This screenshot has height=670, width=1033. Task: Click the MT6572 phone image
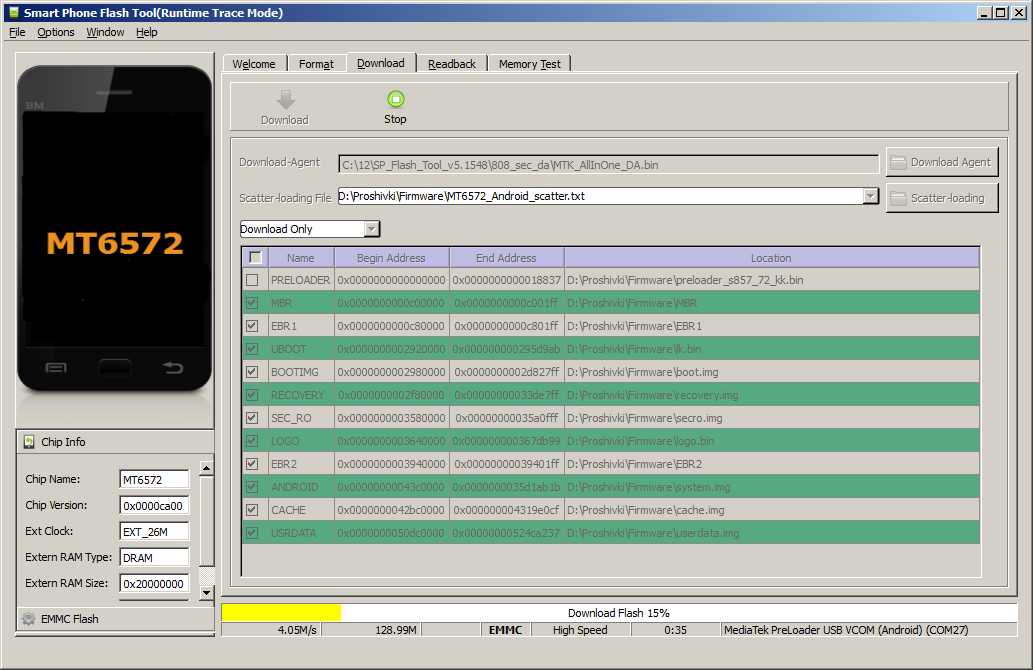(115, 229)
